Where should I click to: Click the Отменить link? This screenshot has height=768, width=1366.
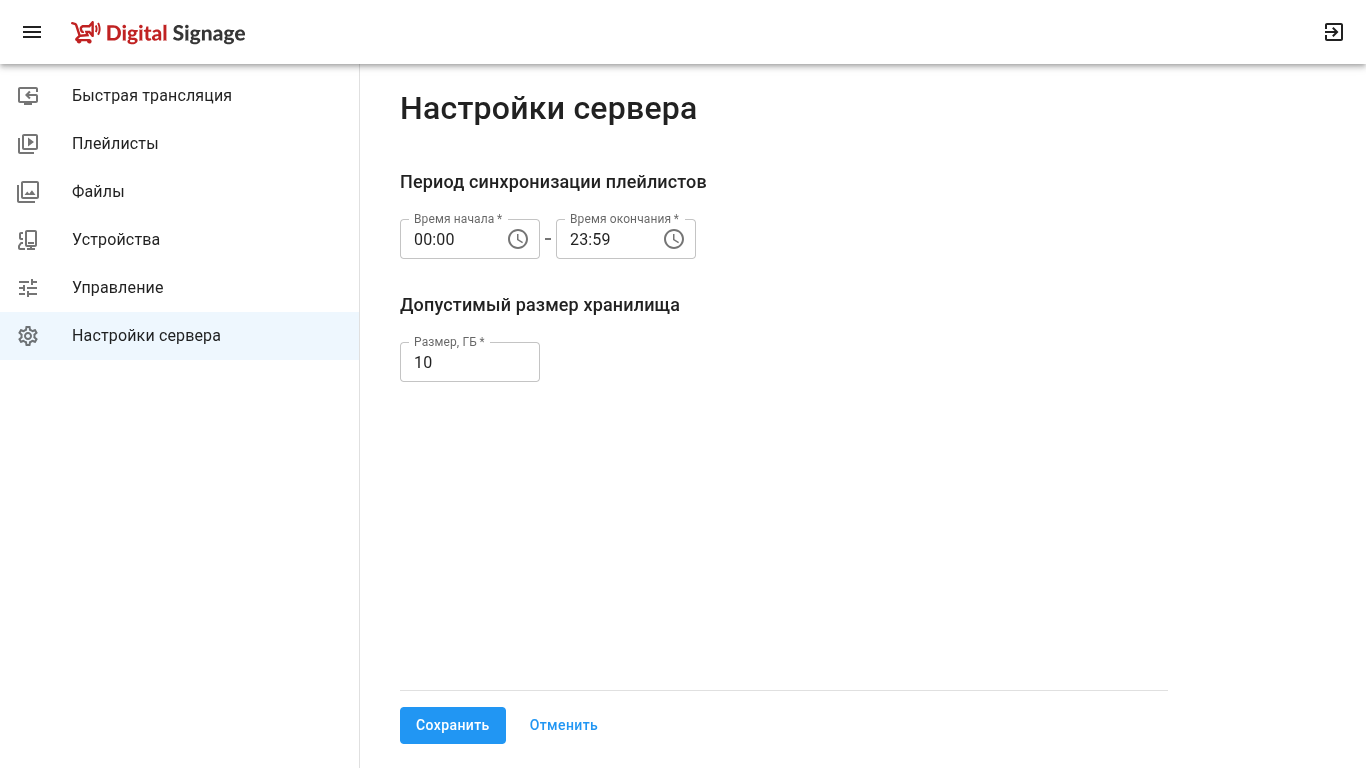pyautogui.click(x=563, y=725)
